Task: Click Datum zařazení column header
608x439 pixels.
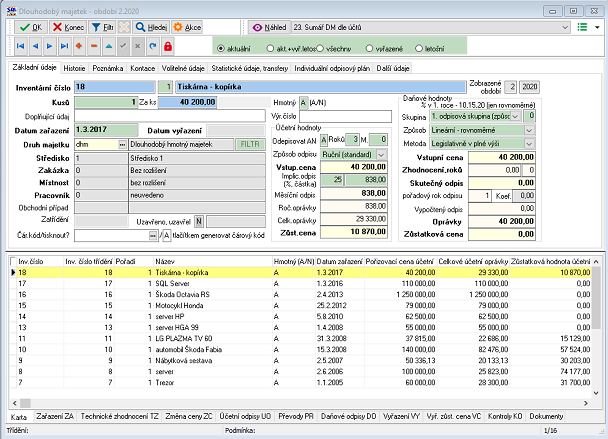Action: pyautogui.click(x=339, y=261)
